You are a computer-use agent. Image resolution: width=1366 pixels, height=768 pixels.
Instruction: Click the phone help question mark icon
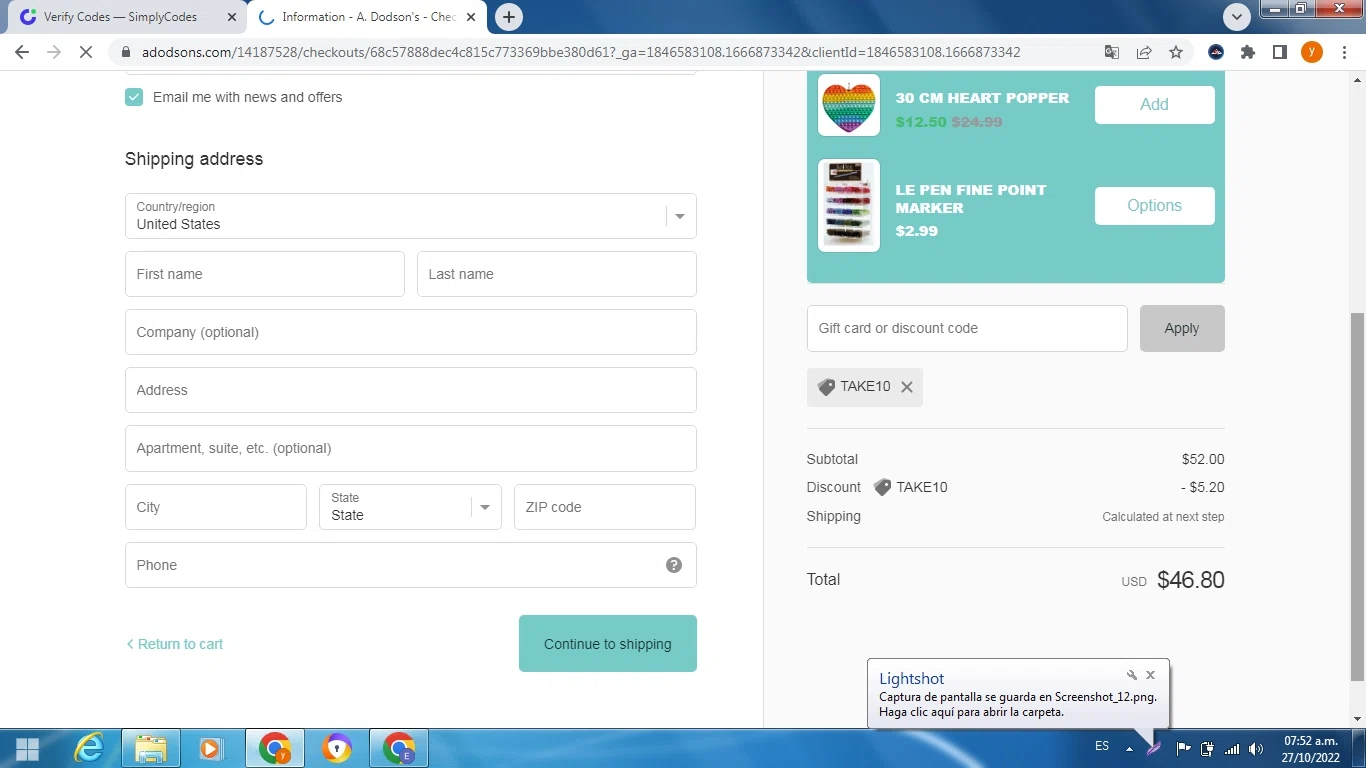[674, 565]
